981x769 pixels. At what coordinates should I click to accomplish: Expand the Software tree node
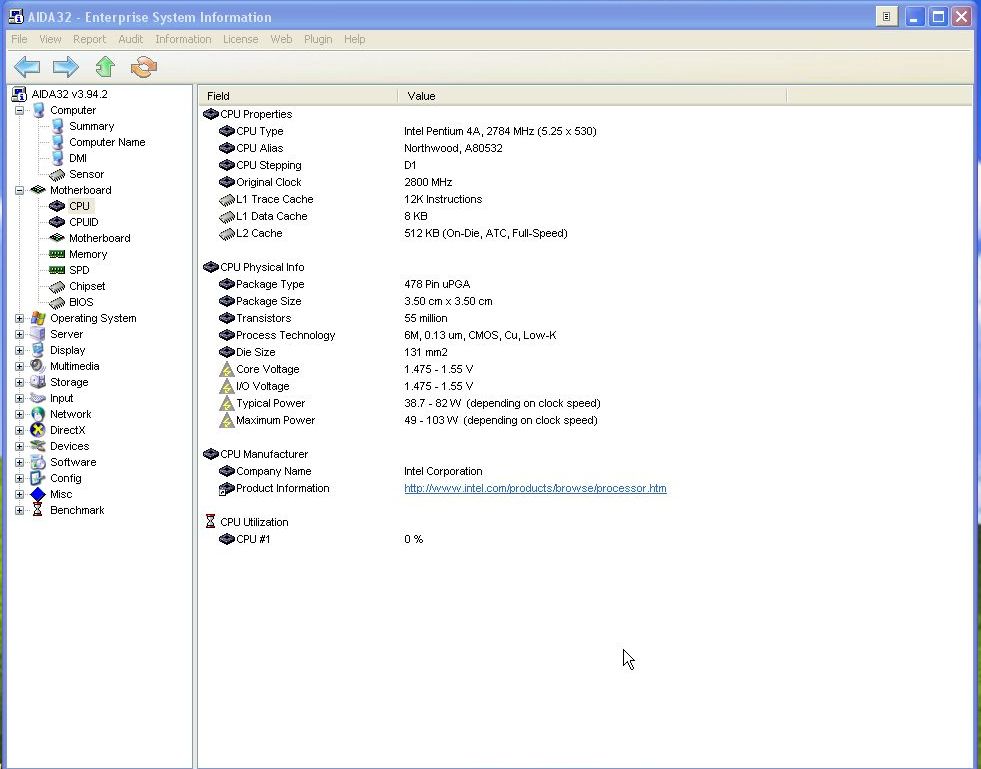[x=19, y=462]
